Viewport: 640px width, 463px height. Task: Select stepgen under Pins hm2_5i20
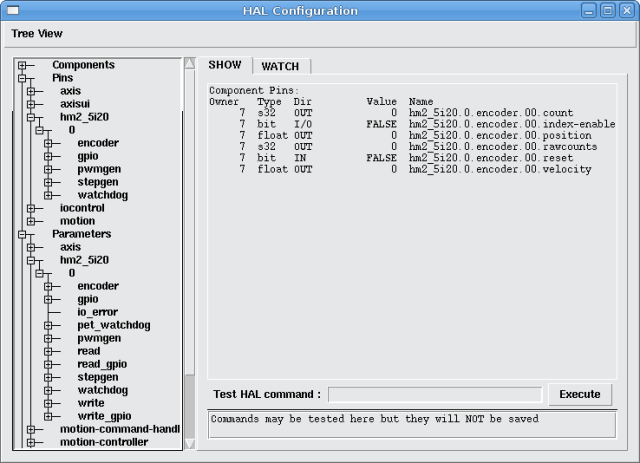(x=99, y=182)
